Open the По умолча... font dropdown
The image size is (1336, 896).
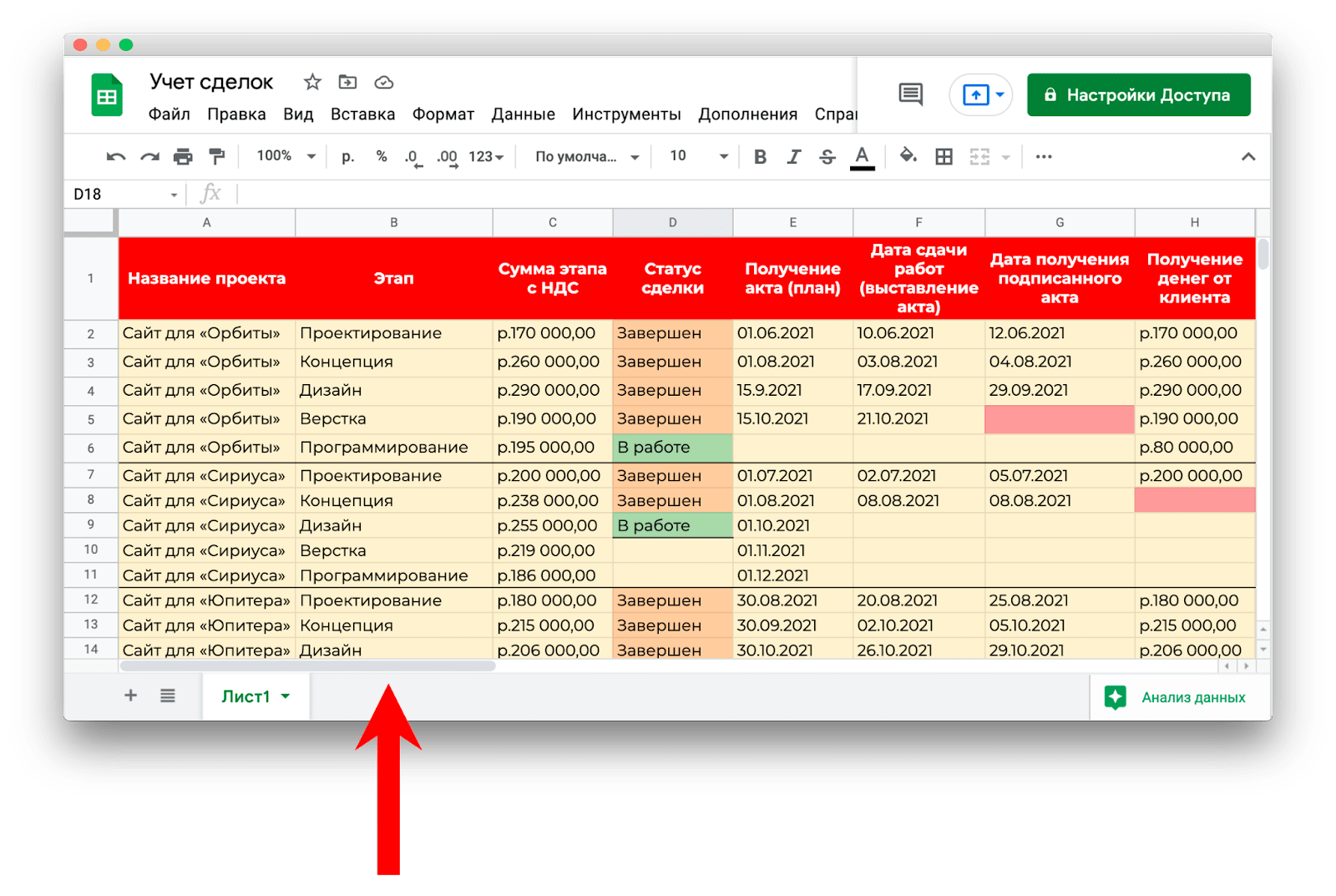587,157
